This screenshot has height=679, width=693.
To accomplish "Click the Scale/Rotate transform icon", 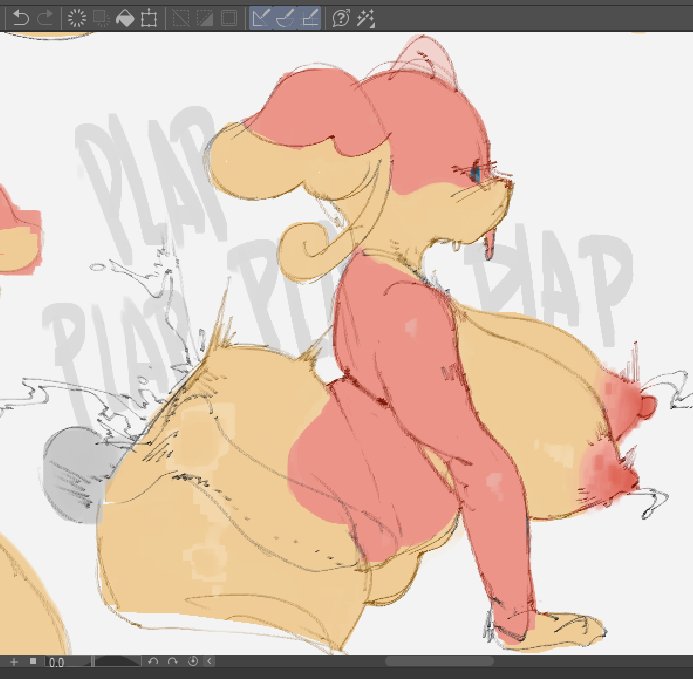I will pos(149,19).
